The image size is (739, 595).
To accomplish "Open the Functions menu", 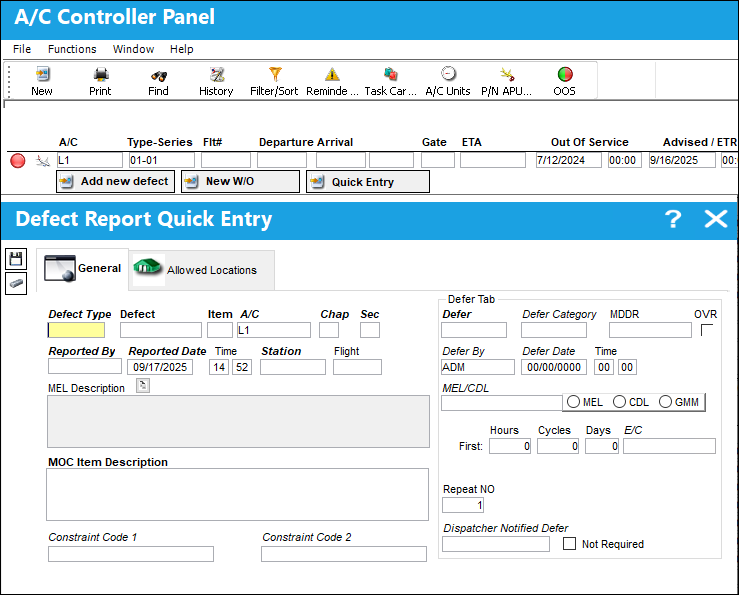I will pyautogui.click(x=72, y=49).
